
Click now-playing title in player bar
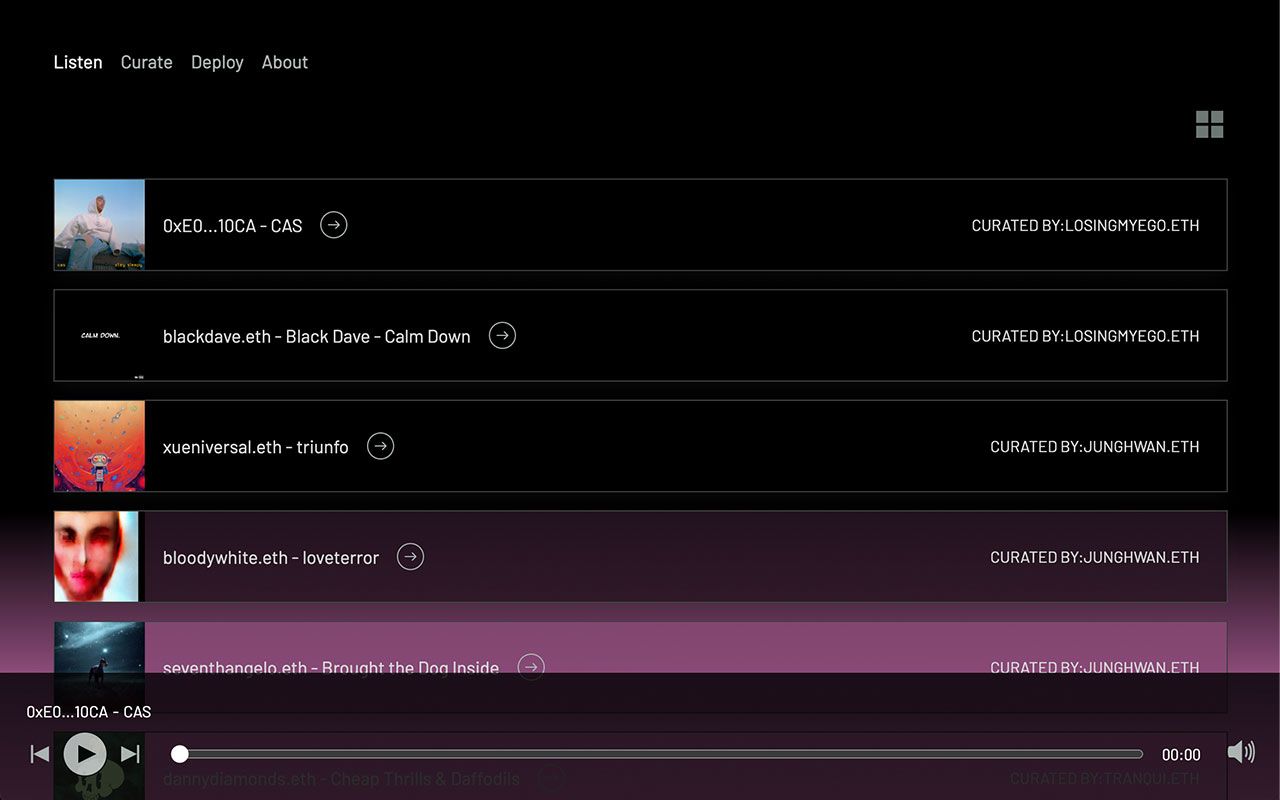tap(89, 712)
